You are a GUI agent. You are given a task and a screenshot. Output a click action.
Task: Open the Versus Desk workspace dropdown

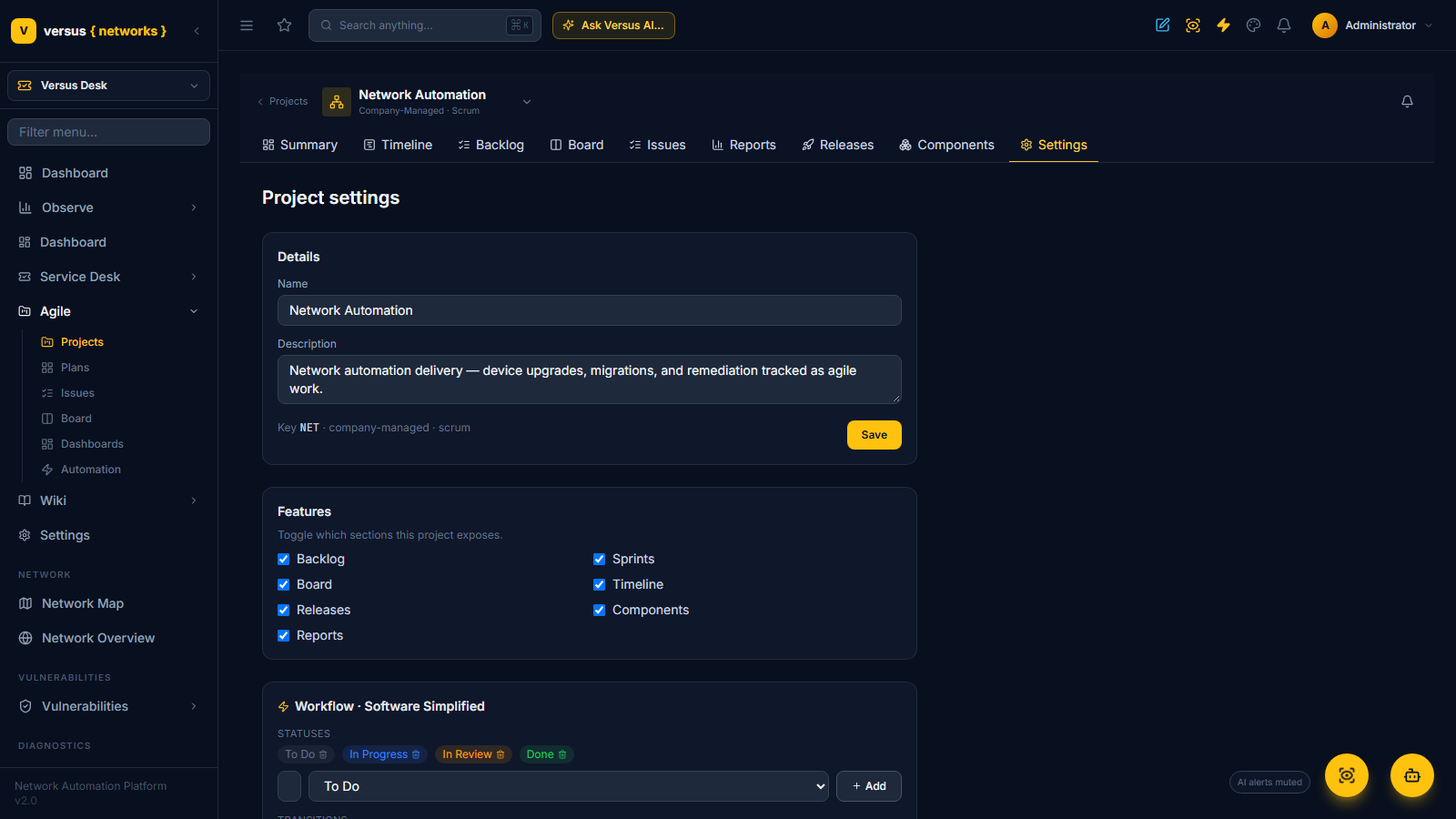click(109, 86)
